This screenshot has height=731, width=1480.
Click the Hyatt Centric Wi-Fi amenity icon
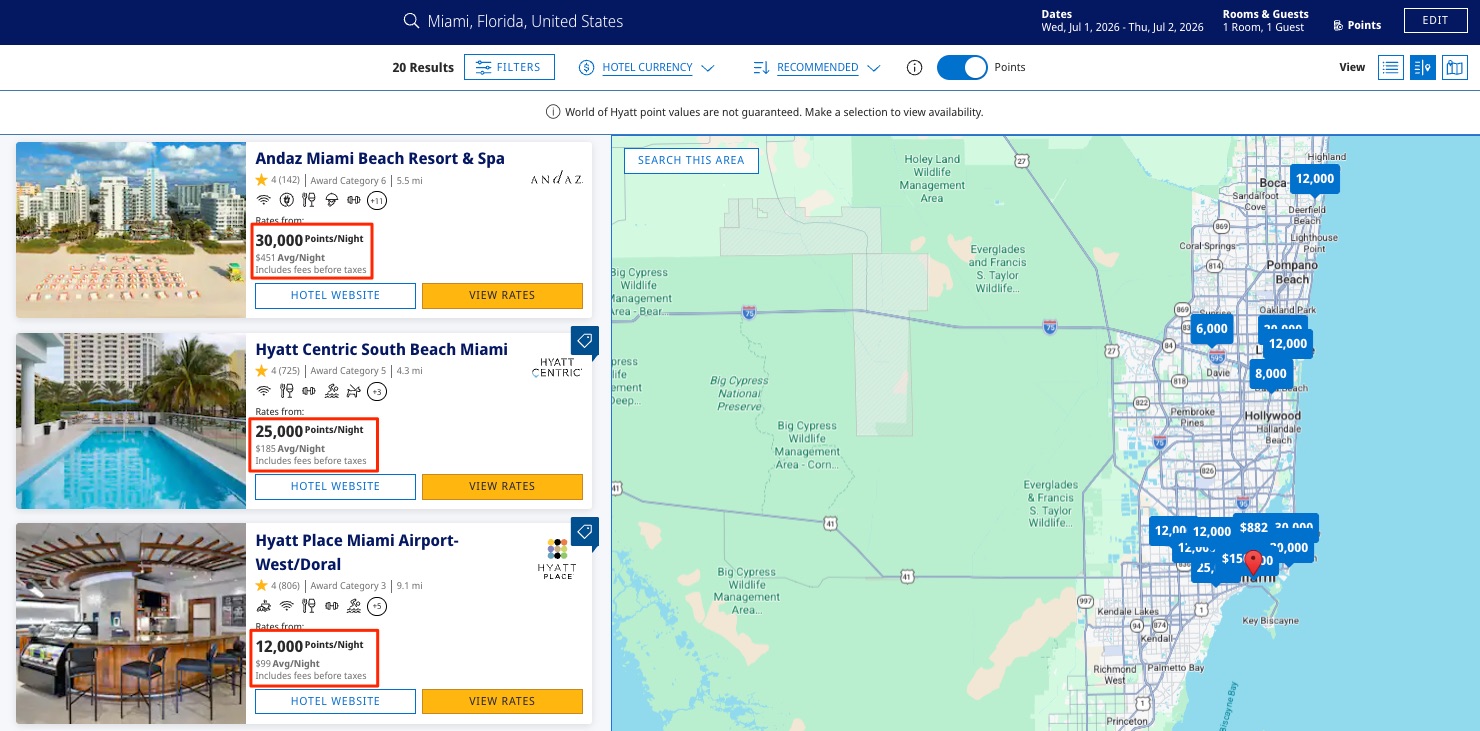pyautogui.click(x=263, y=391)
